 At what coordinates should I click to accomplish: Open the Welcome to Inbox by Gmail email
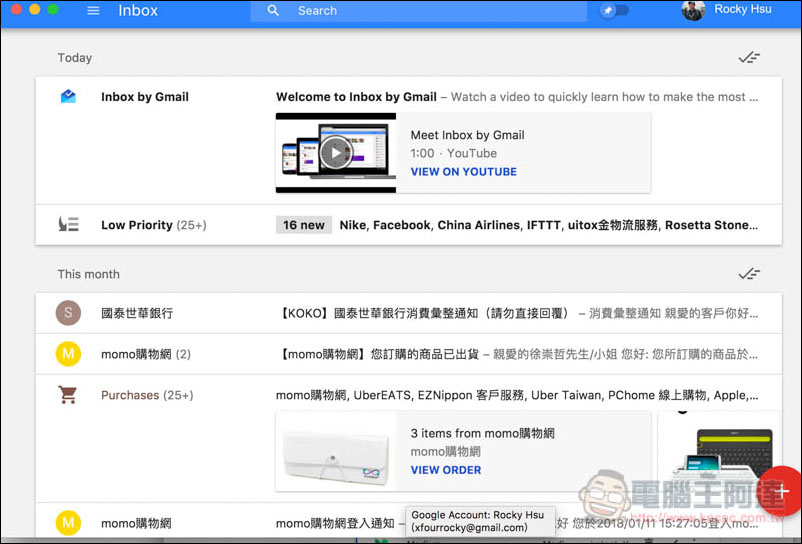[408, 97]
